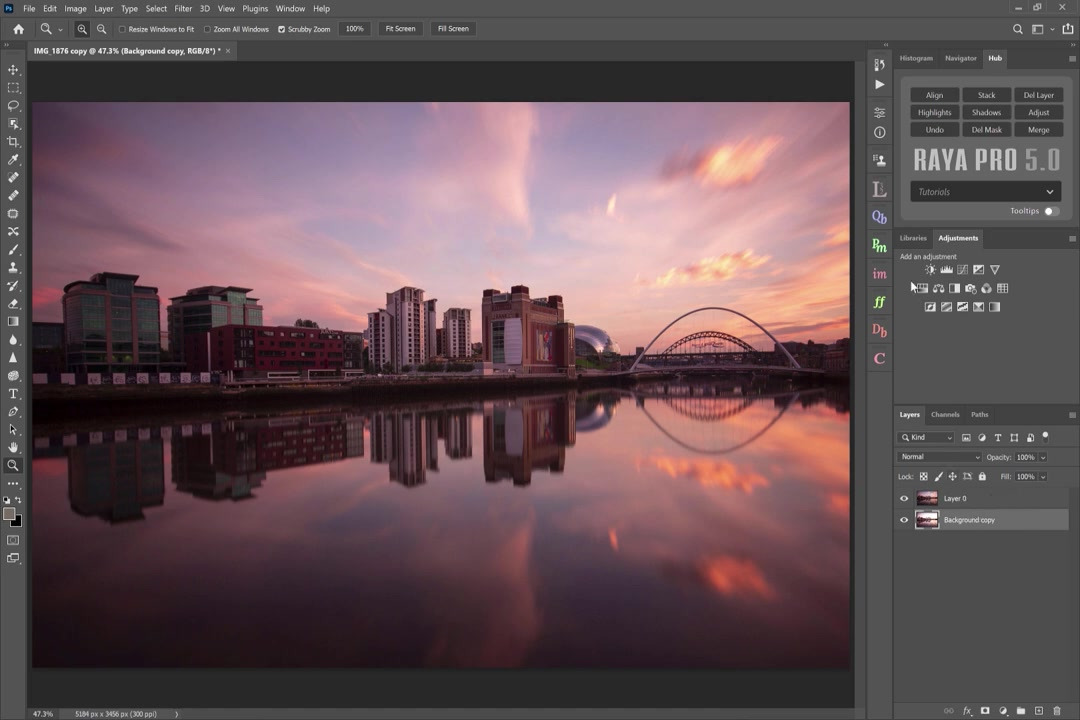The width and height of the screenshot is (1080, 720).
Task: Click the Del Mask button in Hub
Action: click(986, 130)
